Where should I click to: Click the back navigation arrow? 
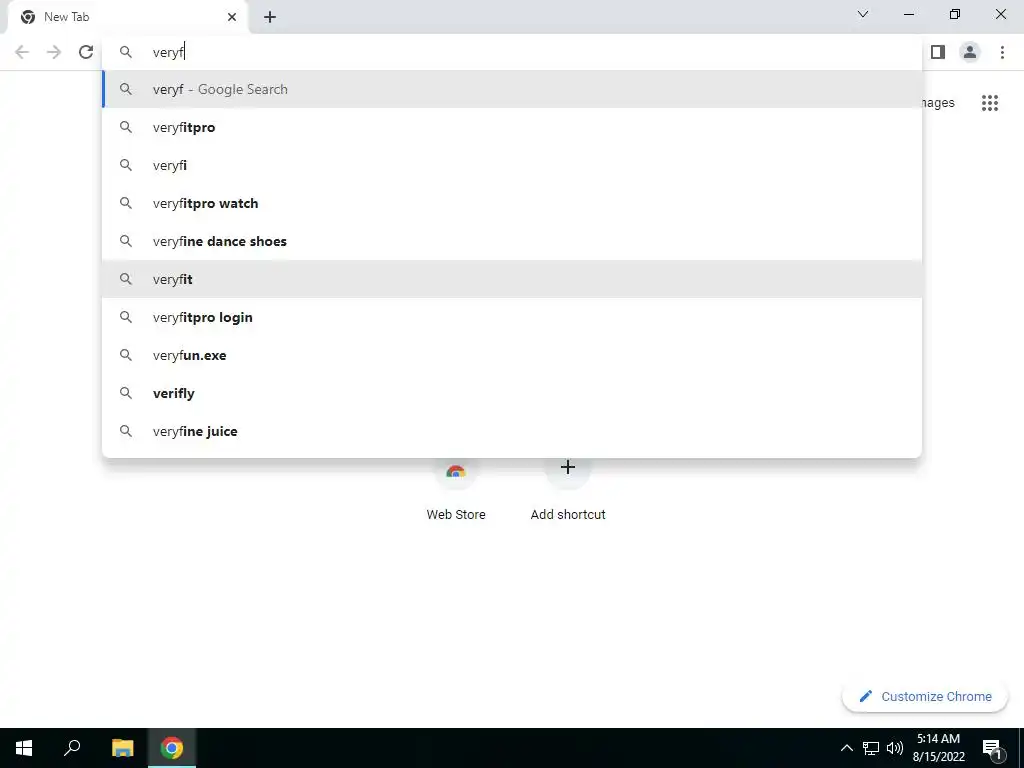[x=22, y=52]
